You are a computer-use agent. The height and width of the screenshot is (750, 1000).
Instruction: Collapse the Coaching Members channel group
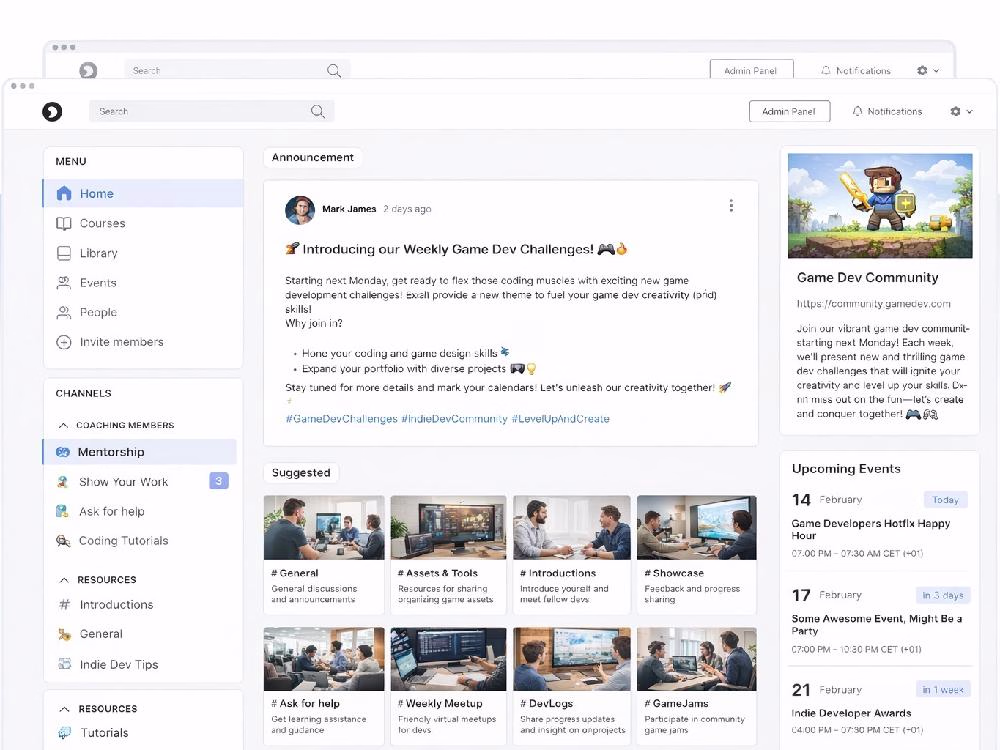pyautogui.click(x=63, y=425)
